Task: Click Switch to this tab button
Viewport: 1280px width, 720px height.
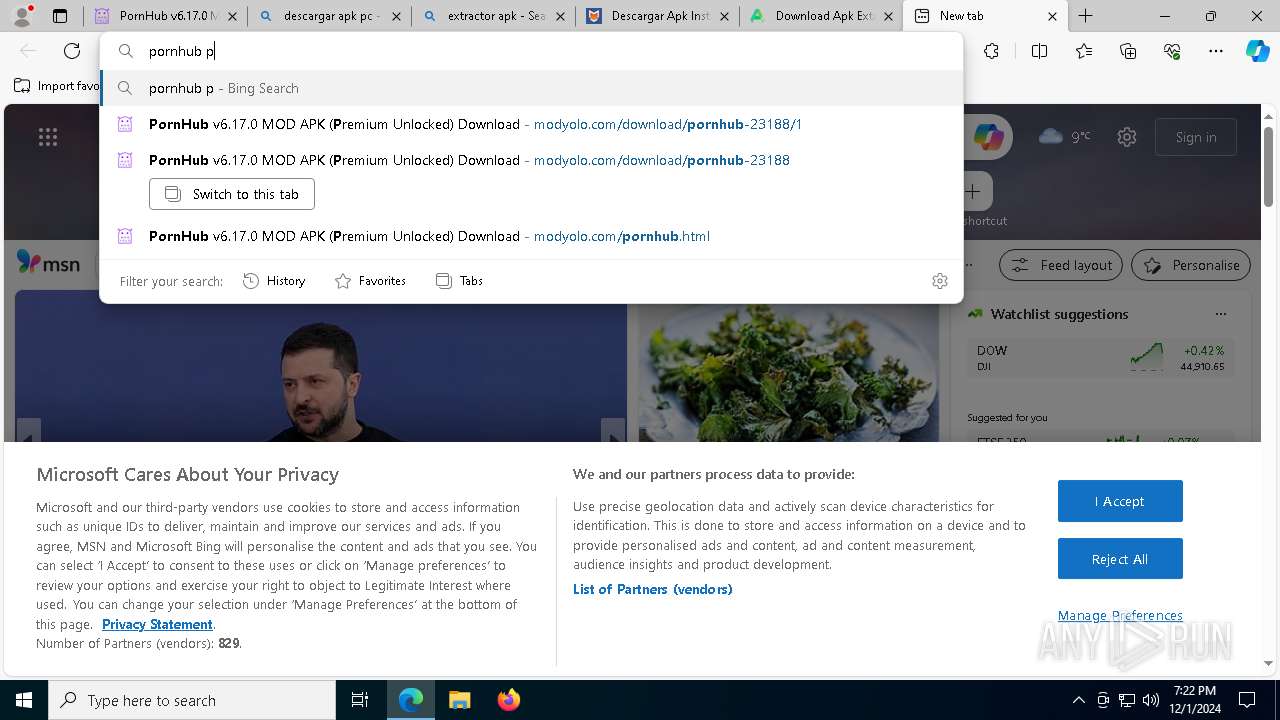Action: point(232,194)
